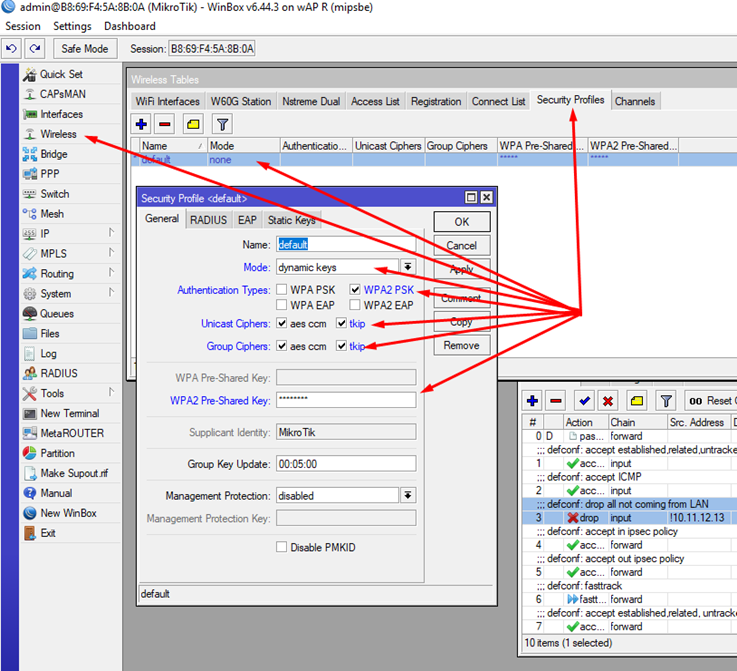Add new firewall rule with plus icon
The image size is (737, 671).
tap(532, 401)
